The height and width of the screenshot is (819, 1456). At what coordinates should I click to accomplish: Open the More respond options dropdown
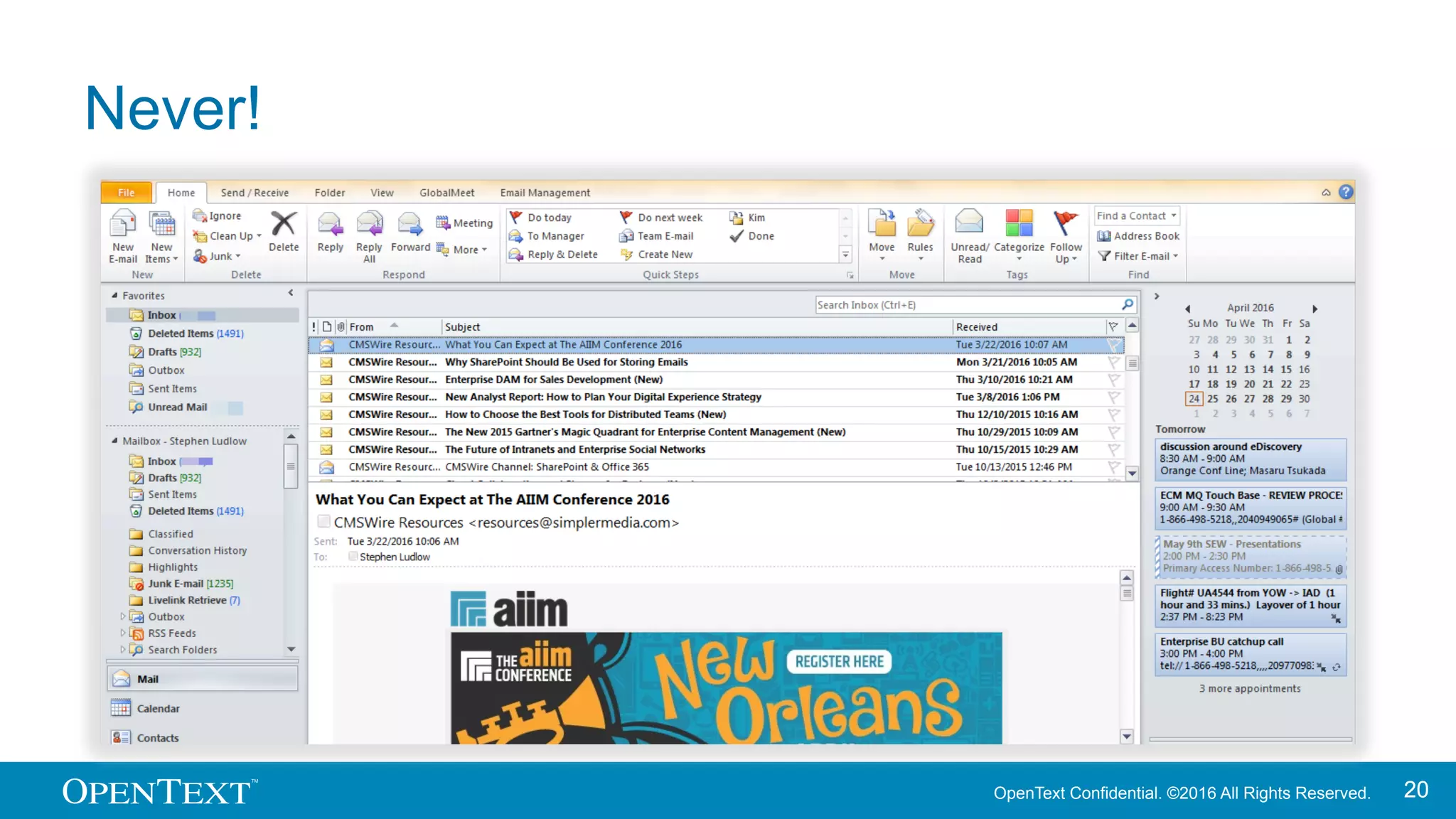pos(462,250)
